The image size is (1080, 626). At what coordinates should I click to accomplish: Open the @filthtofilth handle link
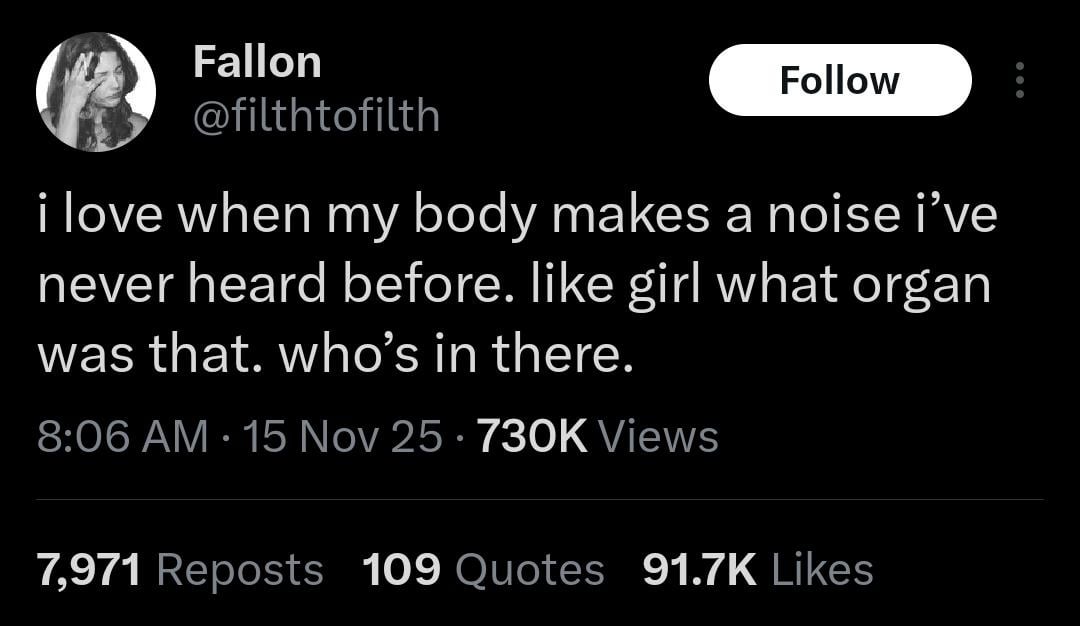coord(315,117)
